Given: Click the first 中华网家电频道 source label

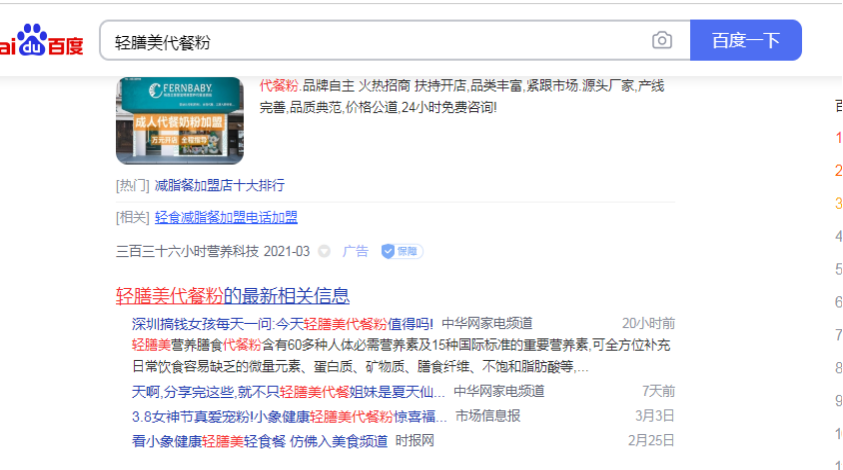Looking at the screenshot, I should pyautogui.click(x=487, y=323).
